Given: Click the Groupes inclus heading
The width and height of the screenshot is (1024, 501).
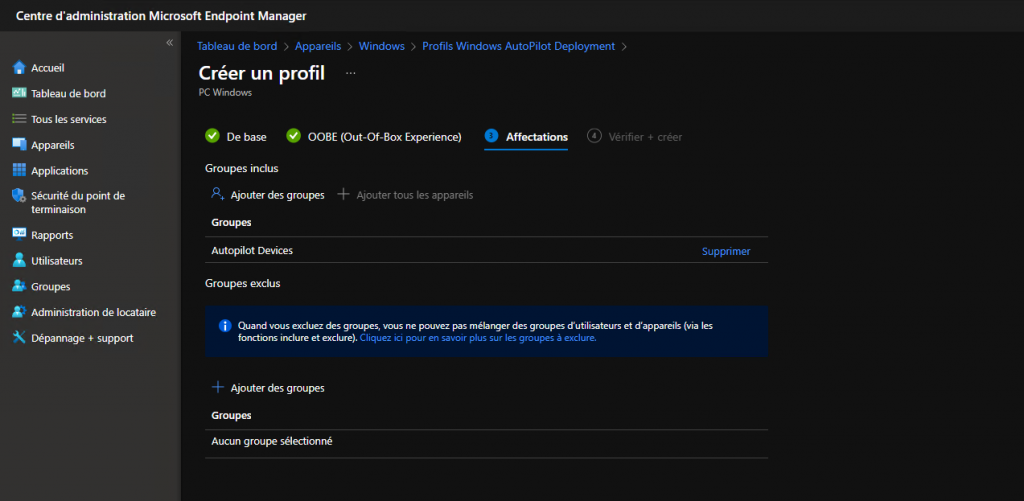Looking at the screenshot, I should coord(242,169).
